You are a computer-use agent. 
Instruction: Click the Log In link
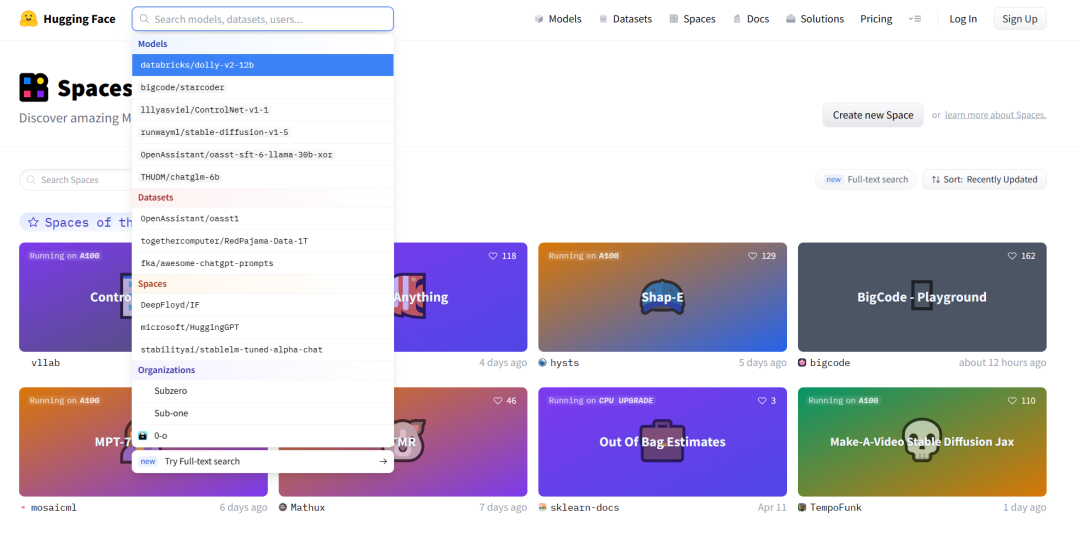[x=963, y=19]
